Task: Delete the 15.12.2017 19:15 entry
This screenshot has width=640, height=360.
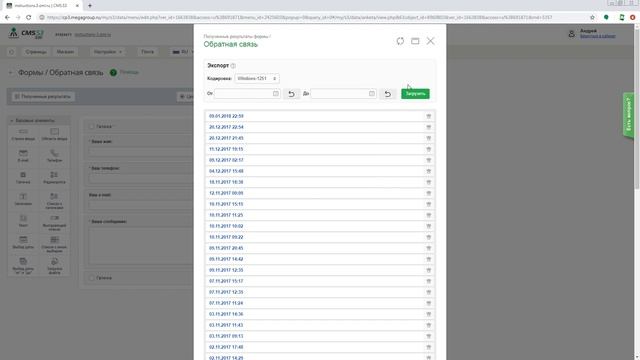Action: pos(429,149)
